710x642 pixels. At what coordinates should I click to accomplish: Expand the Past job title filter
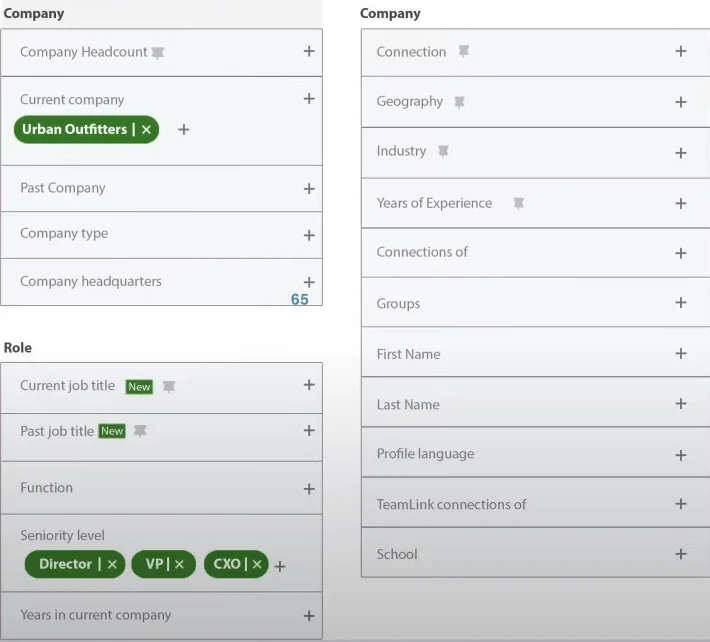coord(309,430)
